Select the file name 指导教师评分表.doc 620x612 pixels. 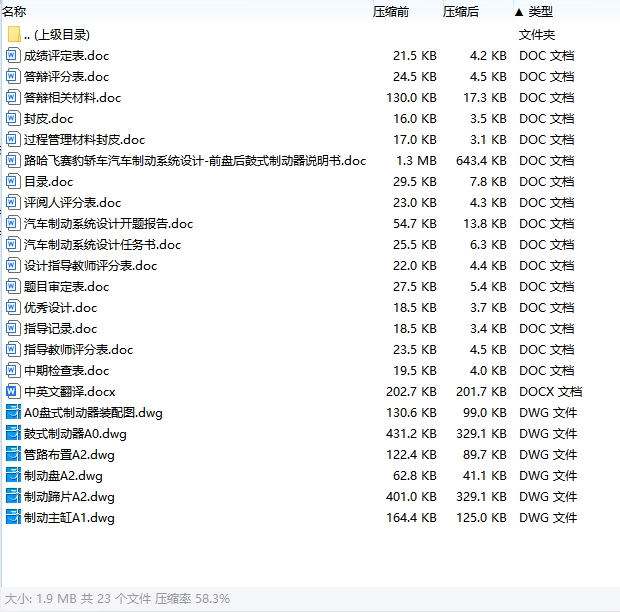click(78, 349)
